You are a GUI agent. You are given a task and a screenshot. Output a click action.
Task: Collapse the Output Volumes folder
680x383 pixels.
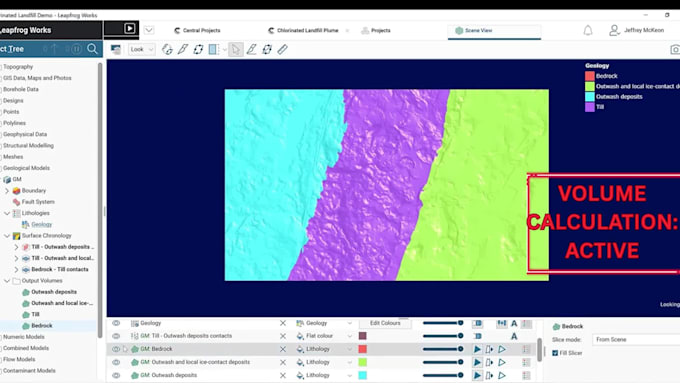(x=7, y=281)
